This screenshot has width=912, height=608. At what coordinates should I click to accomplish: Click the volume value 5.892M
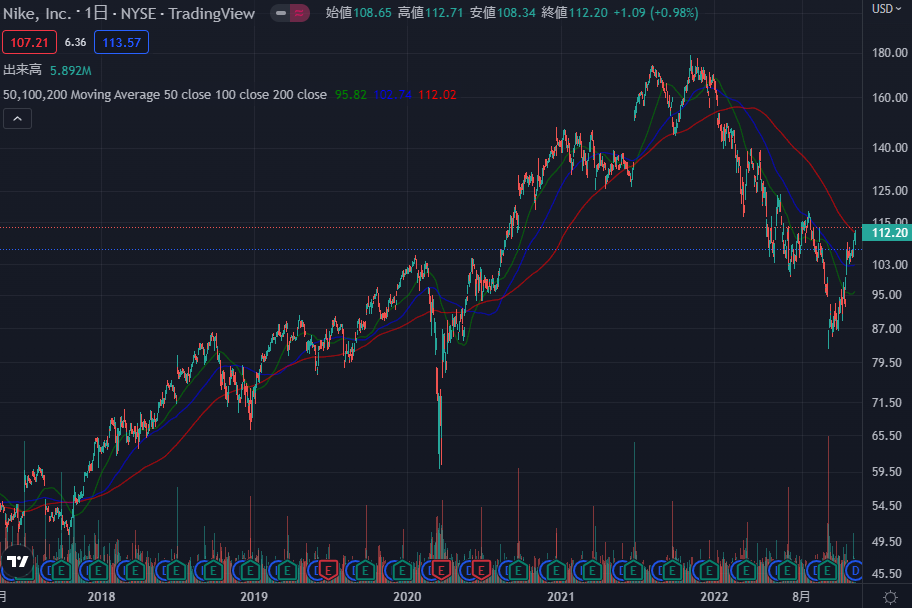pos(70,71)
